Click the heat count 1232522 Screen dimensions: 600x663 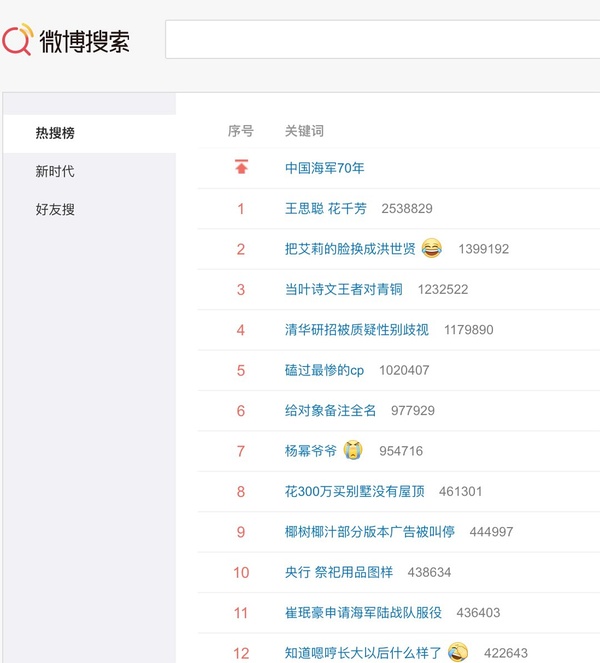pos(443,289)
